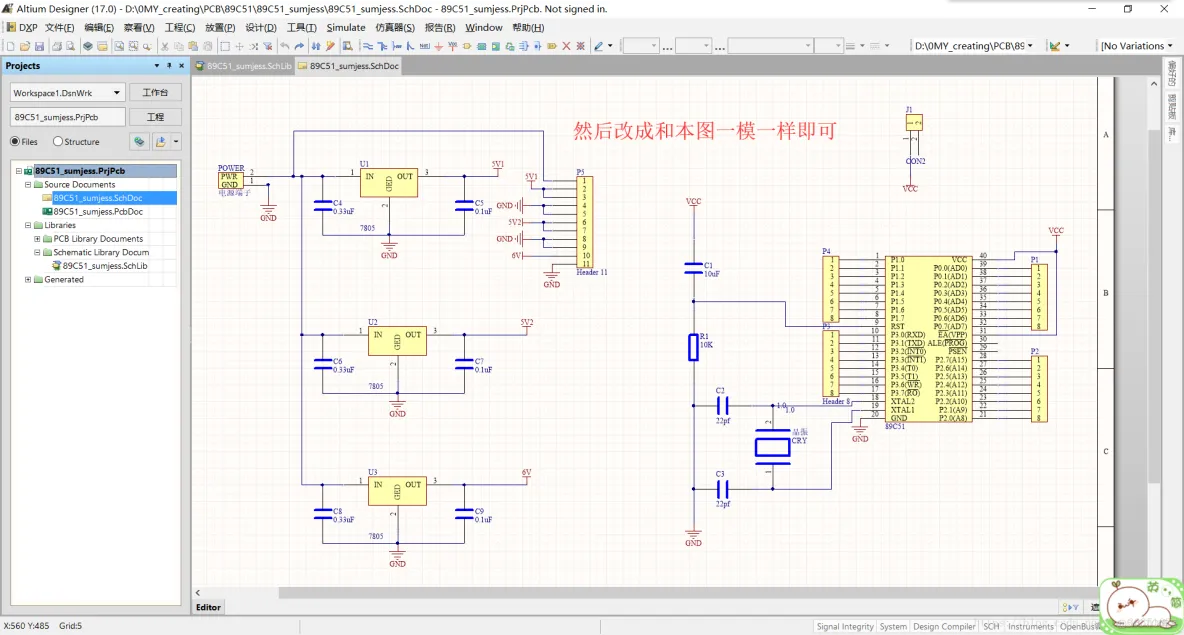
Task: Click the vertical scrollbar up arrow
Action: pos(1154,83)
